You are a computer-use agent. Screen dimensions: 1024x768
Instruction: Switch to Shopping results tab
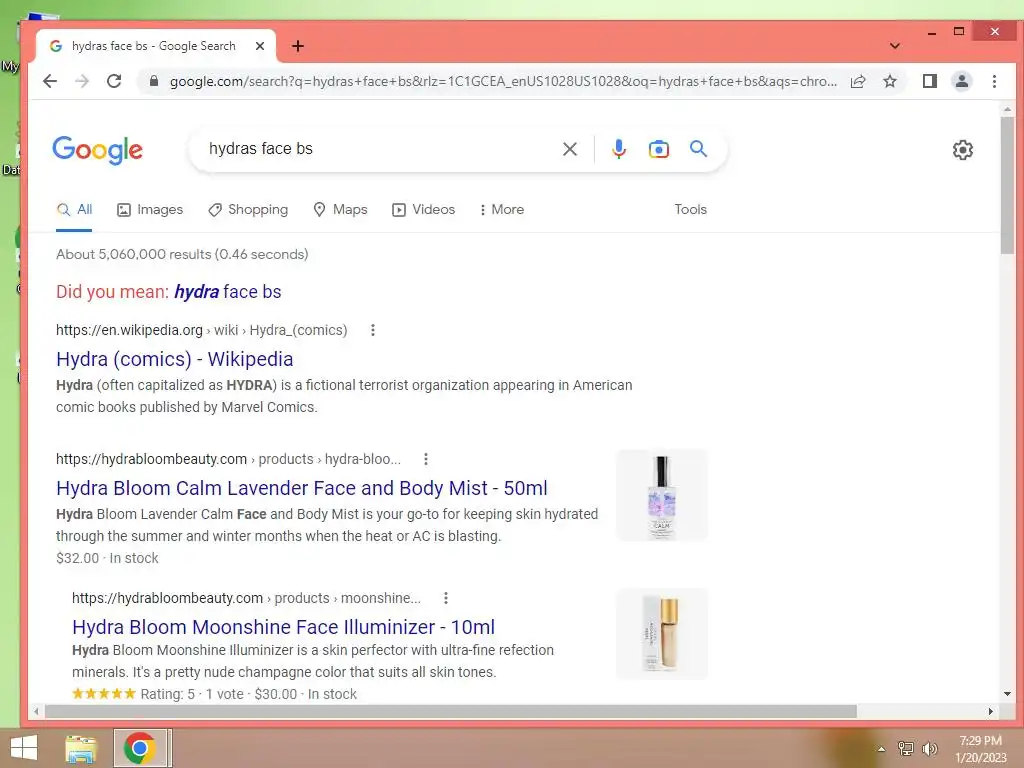point(248,210)
